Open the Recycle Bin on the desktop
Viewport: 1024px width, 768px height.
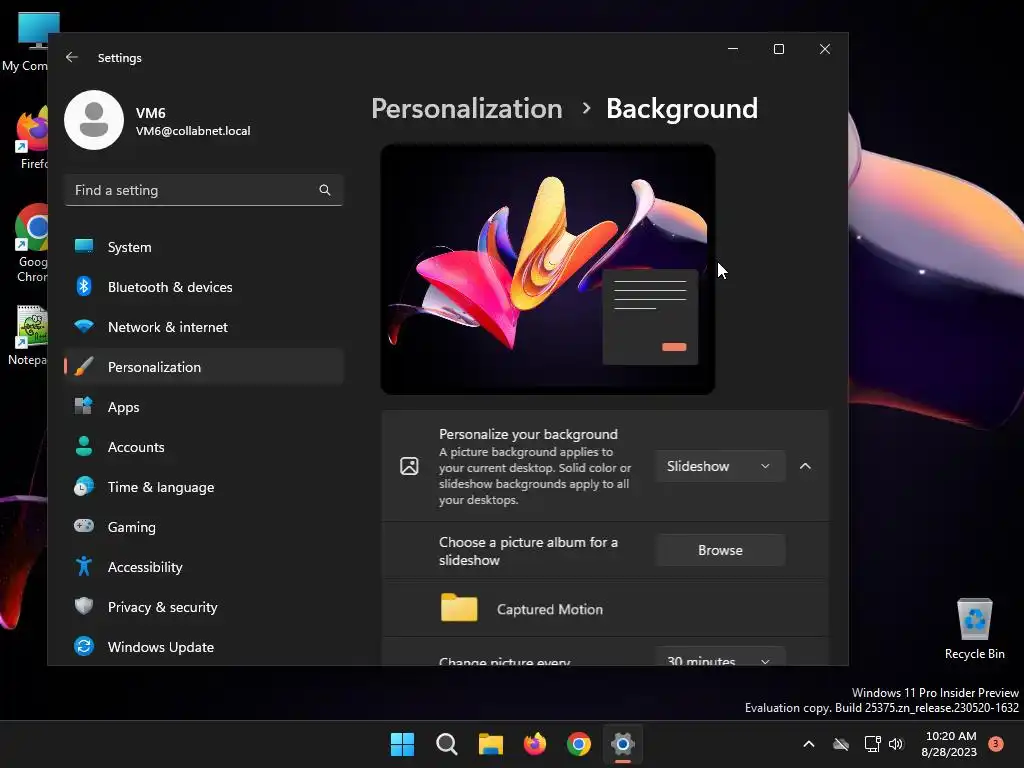[974, 630]
